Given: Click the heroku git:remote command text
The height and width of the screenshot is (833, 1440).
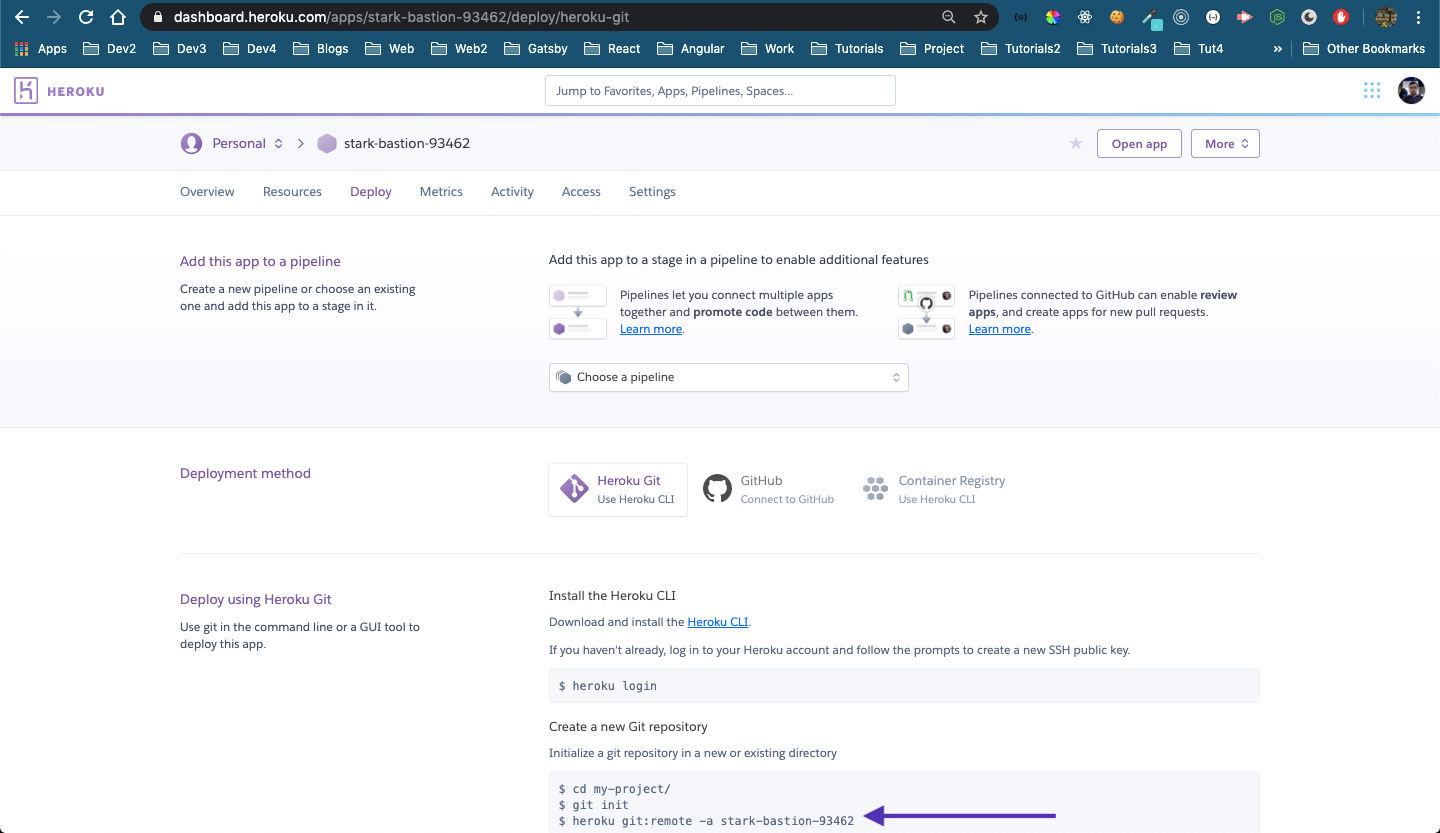Looking at the screenshot, I should point(707,821).
